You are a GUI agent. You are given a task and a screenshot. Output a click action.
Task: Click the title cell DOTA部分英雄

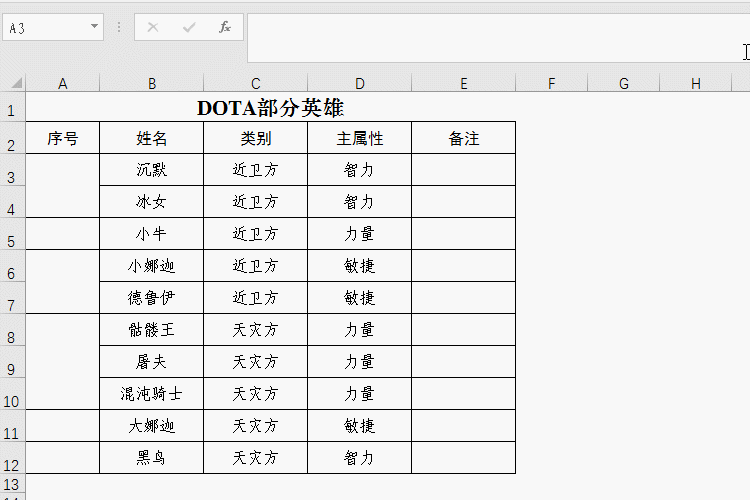[271, 107]
